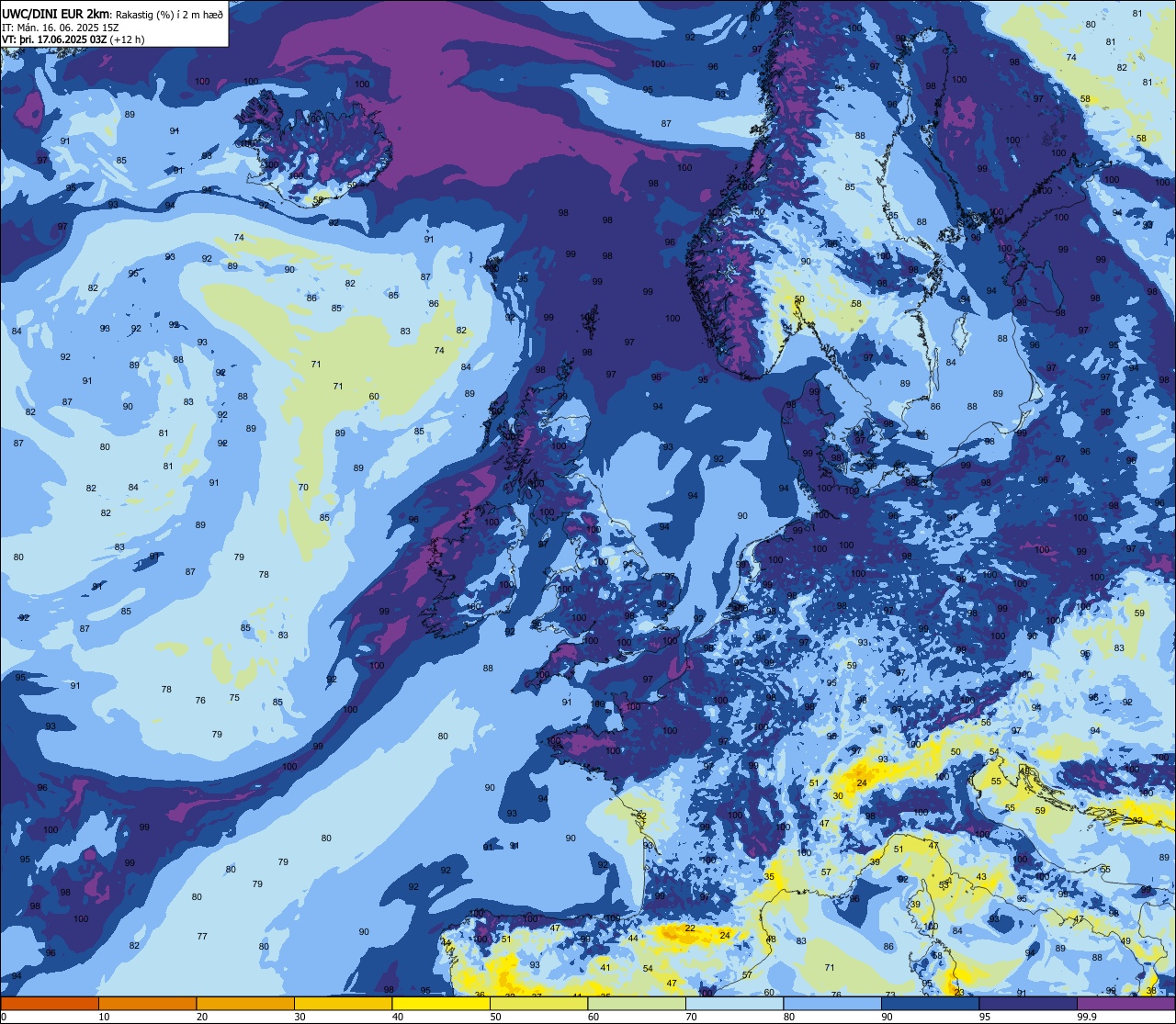Click the '43' humidity value over Italy
Viewport: 1176px width, 1024px height.
(981, 876)
